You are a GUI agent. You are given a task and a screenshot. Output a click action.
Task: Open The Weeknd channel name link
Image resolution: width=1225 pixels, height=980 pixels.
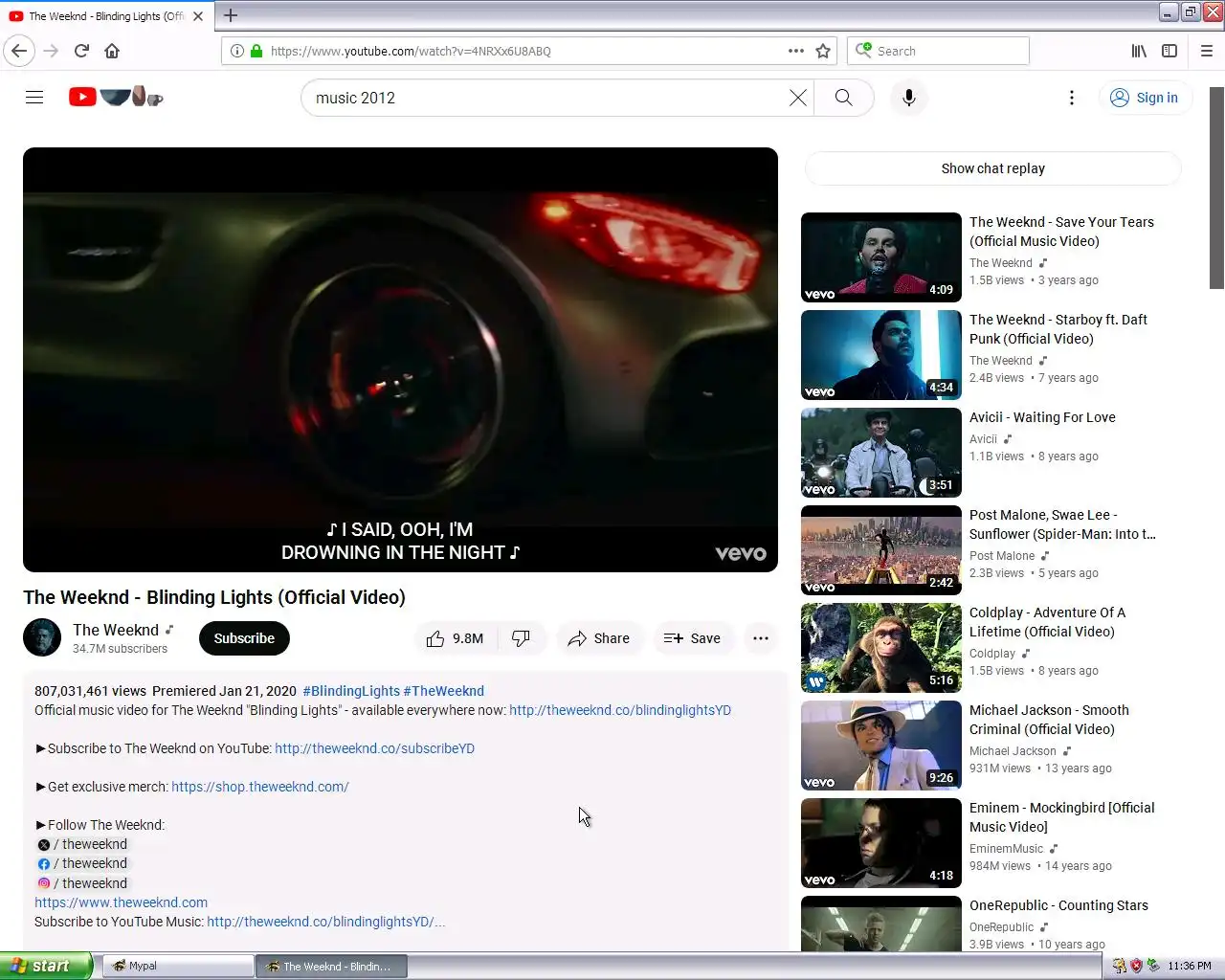click(x=116, y=630)
